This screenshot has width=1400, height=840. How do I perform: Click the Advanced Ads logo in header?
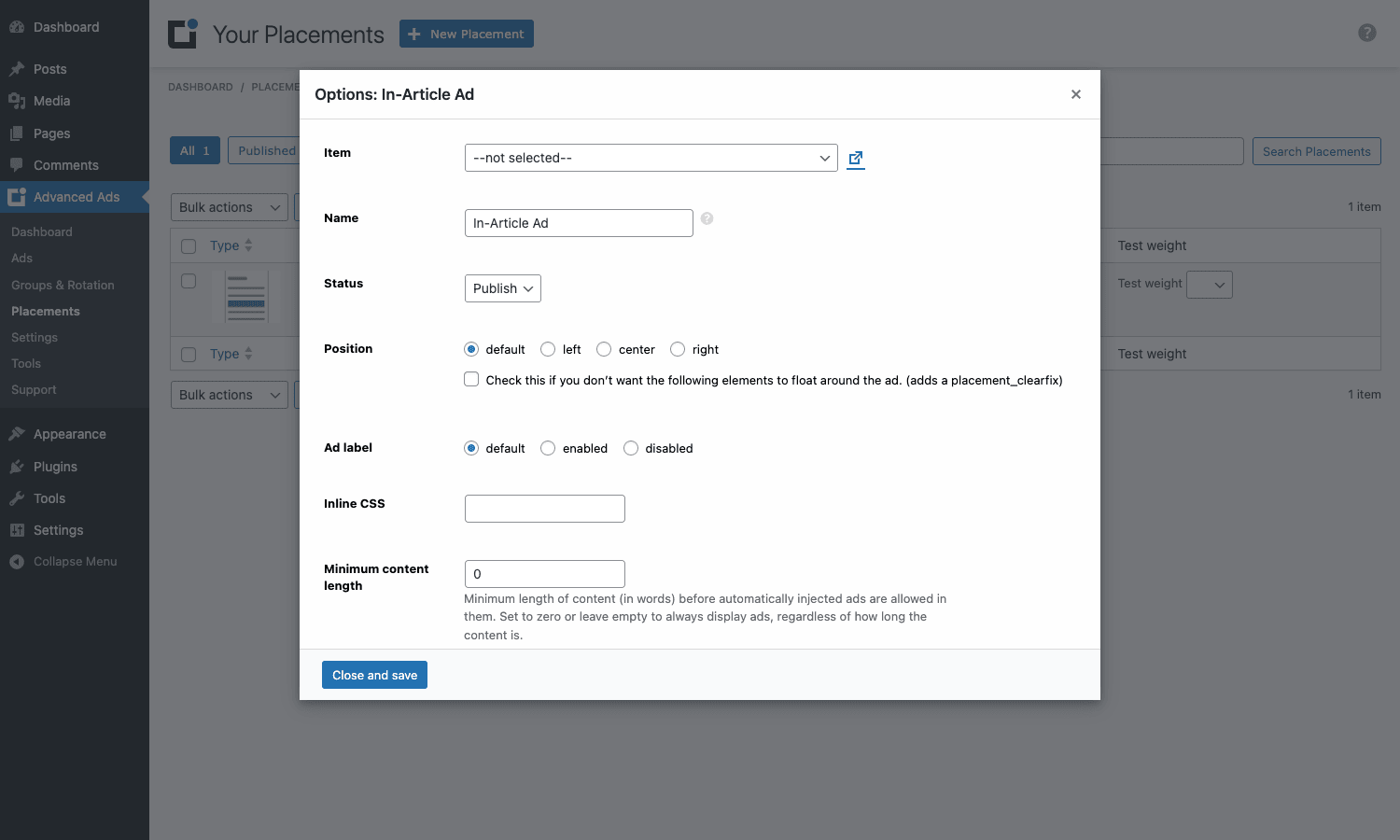183,34
